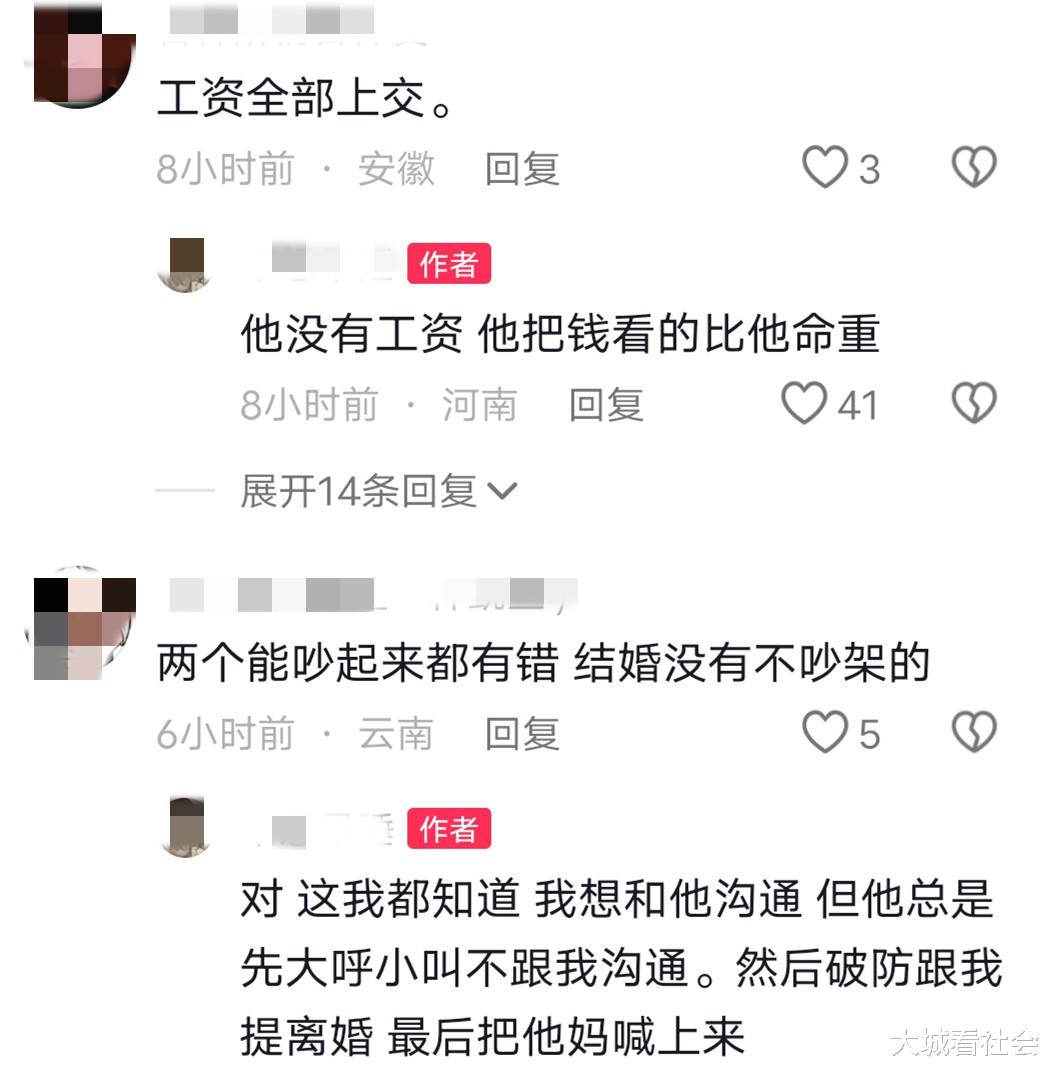Image resolution: width=1055 pixels, height=1077 pixels.
Task: Like the Yunnan comment with 5 likes
Action: pos(824,732)
